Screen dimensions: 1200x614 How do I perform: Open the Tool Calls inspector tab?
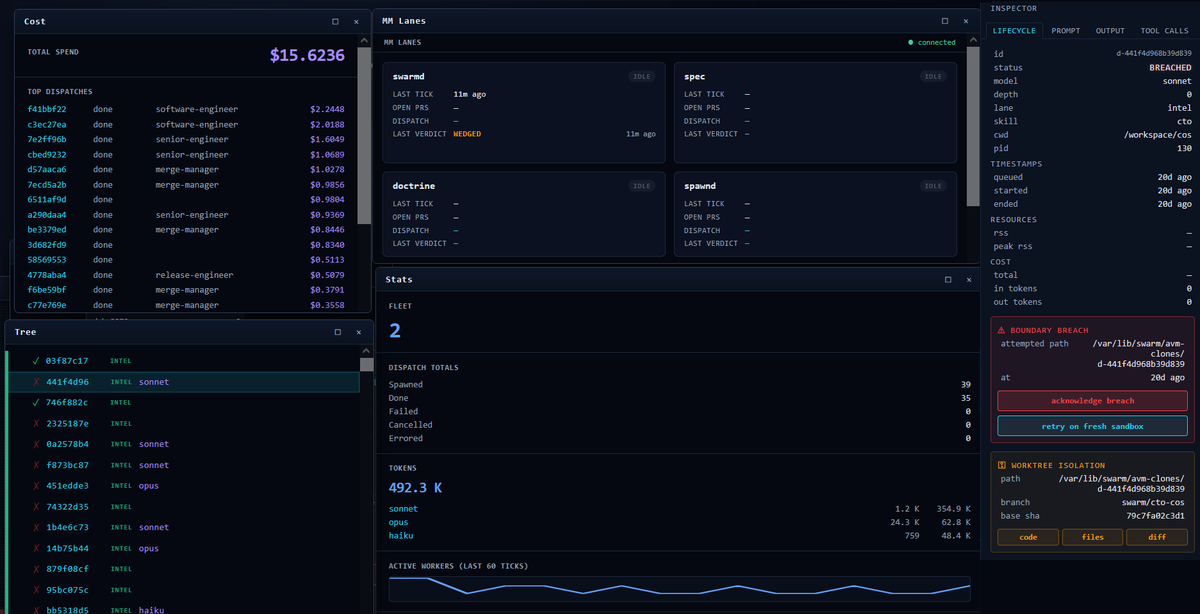1164,31
